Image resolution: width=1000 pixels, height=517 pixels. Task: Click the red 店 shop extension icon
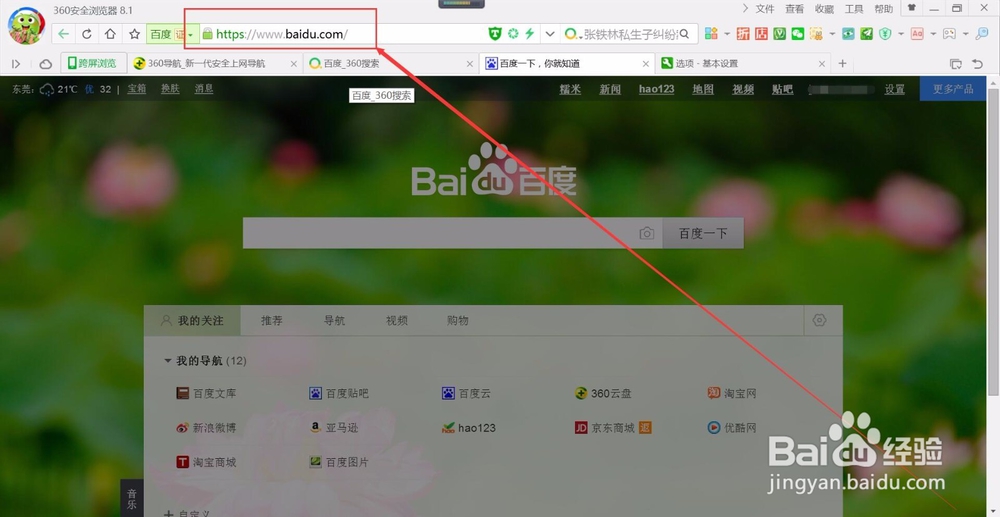(x=761, y=34)
